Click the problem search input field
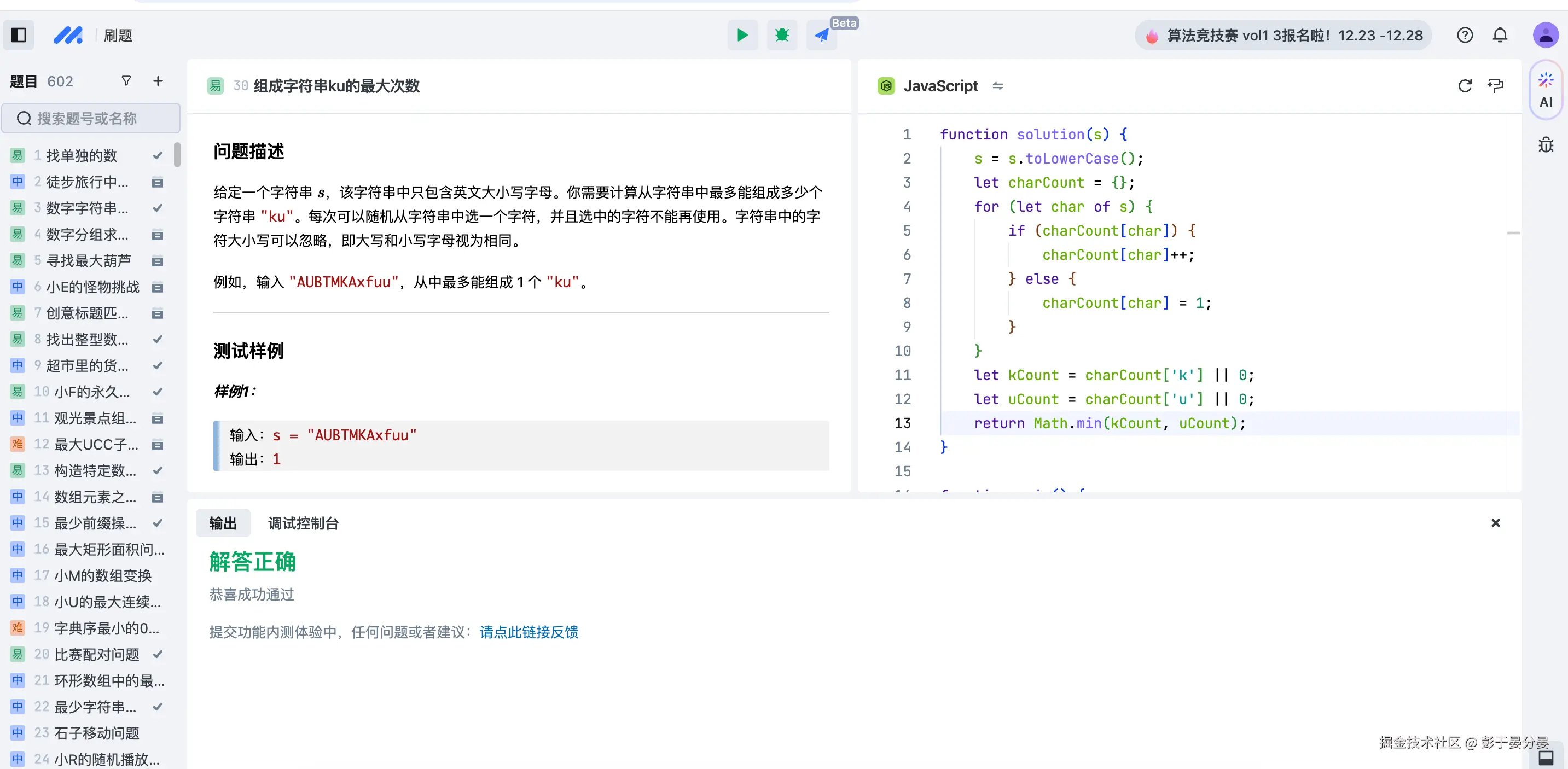Screen dimensions: 1568x769 click(x=91, y=118)
